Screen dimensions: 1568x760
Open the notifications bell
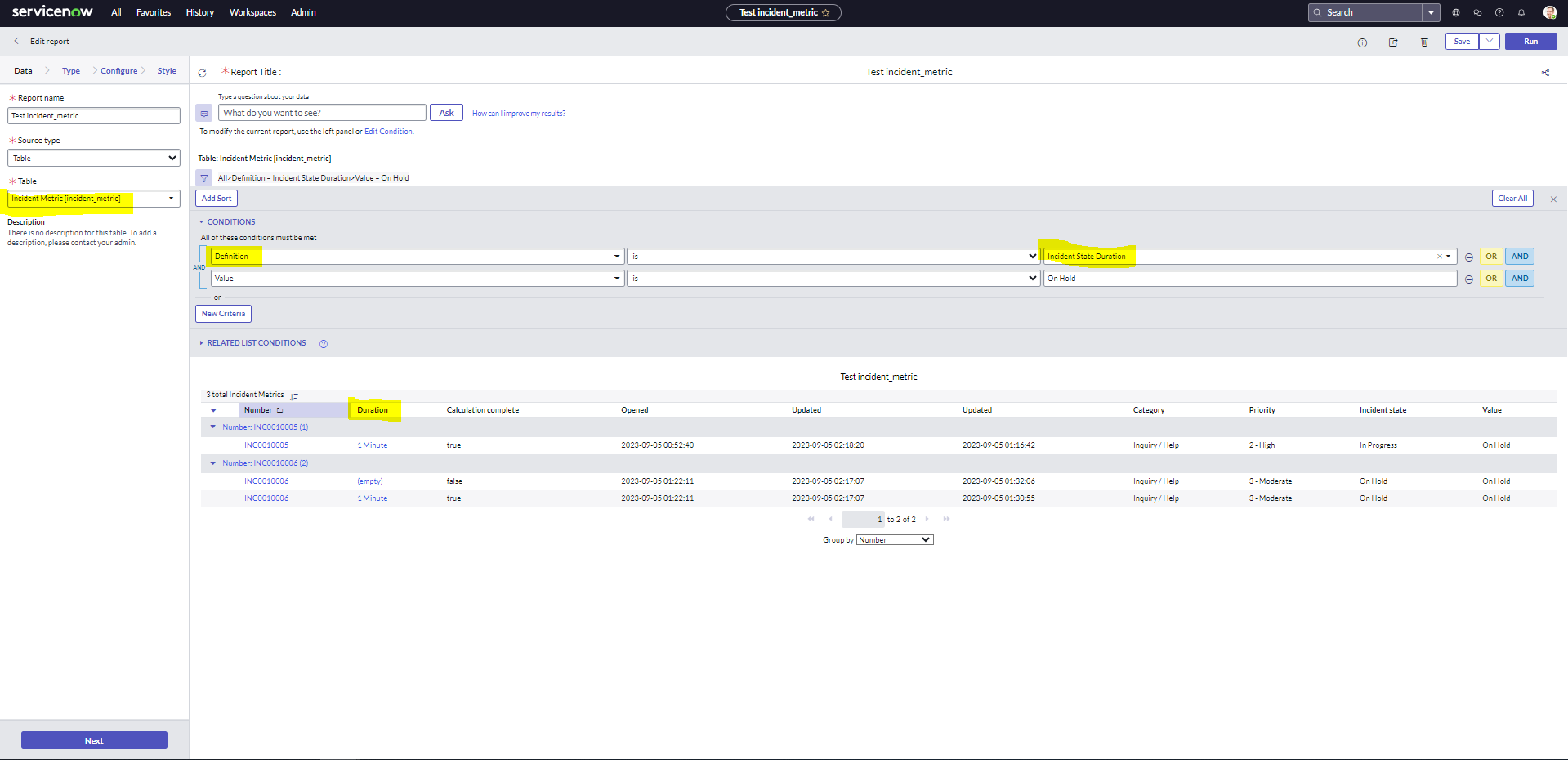(1521, 12)
